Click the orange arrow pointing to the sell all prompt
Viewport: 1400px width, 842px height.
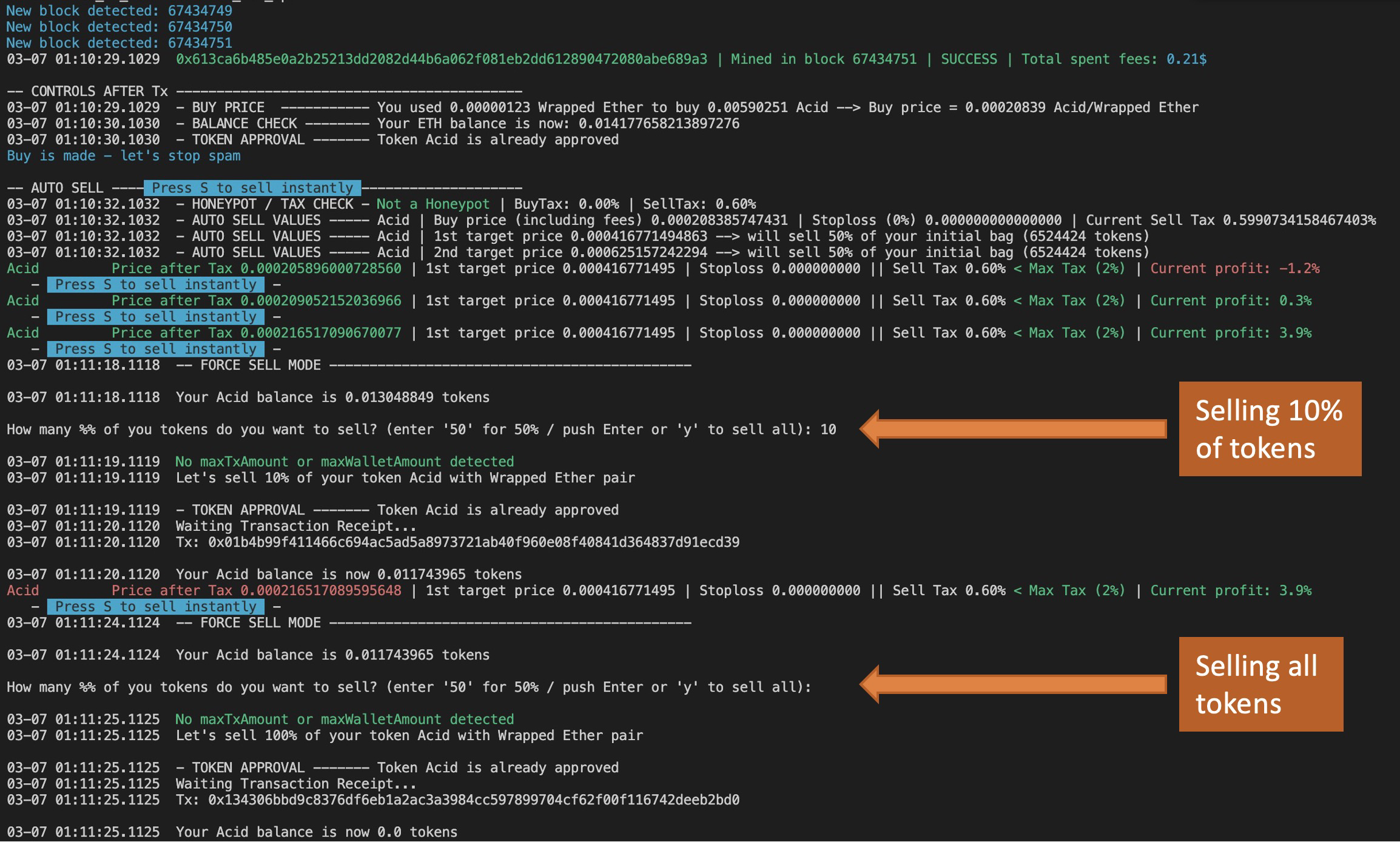pyautogui.click(x=1013, y=687)
